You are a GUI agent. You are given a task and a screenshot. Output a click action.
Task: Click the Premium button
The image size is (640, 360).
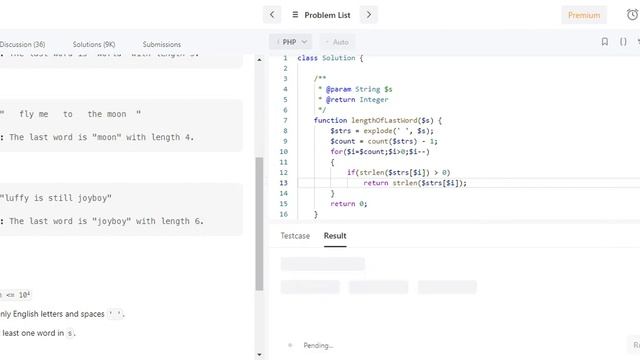point(584,15)
